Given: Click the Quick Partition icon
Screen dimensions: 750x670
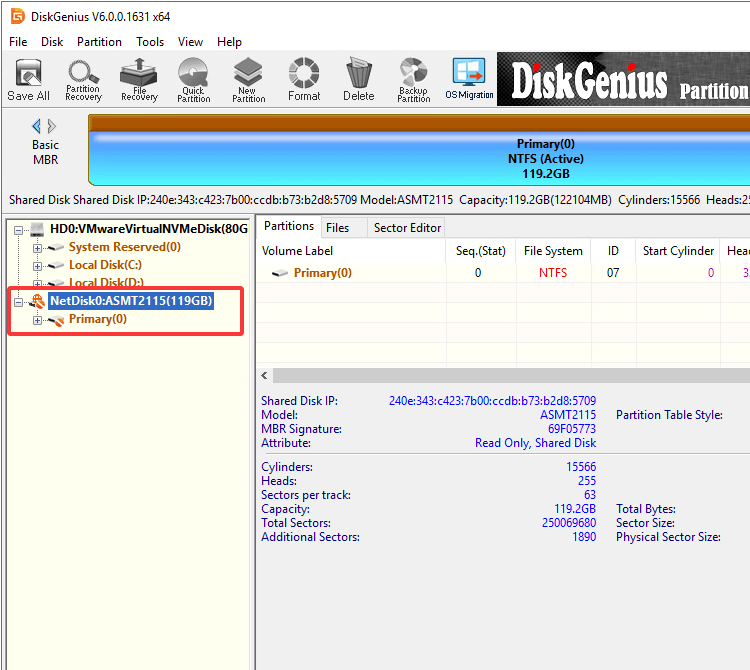Looking at the screenshot, I should (194, 79).
